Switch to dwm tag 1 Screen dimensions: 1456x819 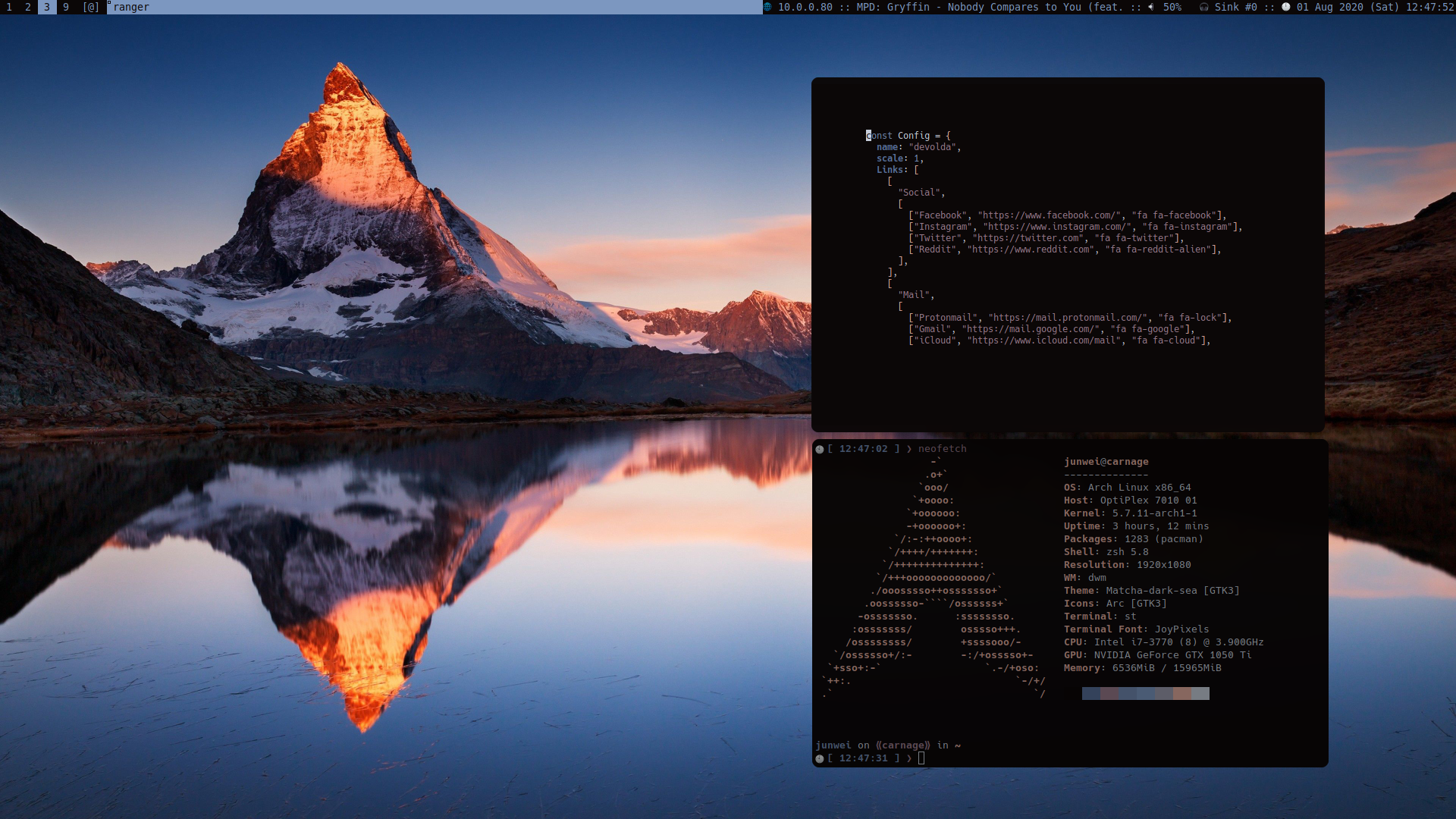click(9, 7)
